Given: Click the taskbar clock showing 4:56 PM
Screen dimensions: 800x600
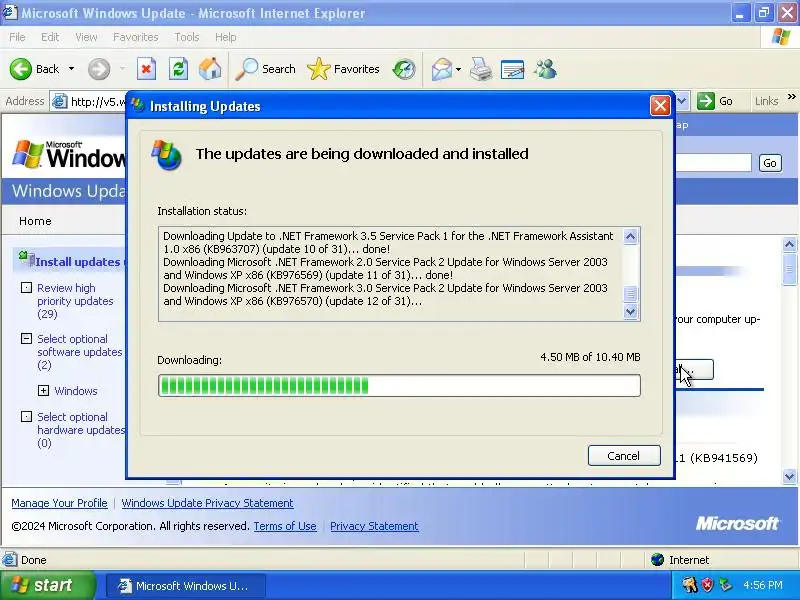Looking at the screenshot, I should (x=763, y=585).
